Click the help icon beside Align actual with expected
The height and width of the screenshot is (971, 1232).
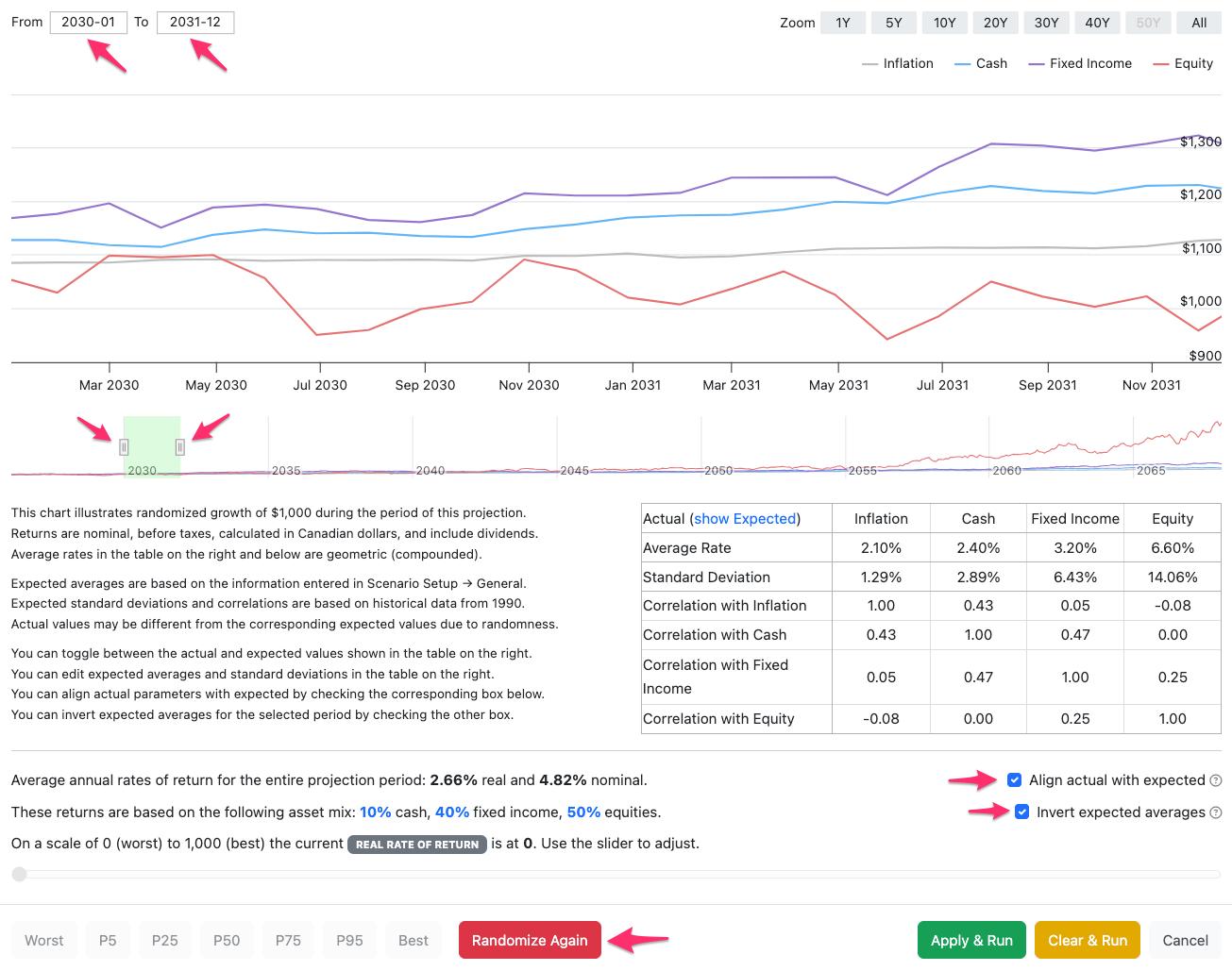click(x=1216, y=780)
